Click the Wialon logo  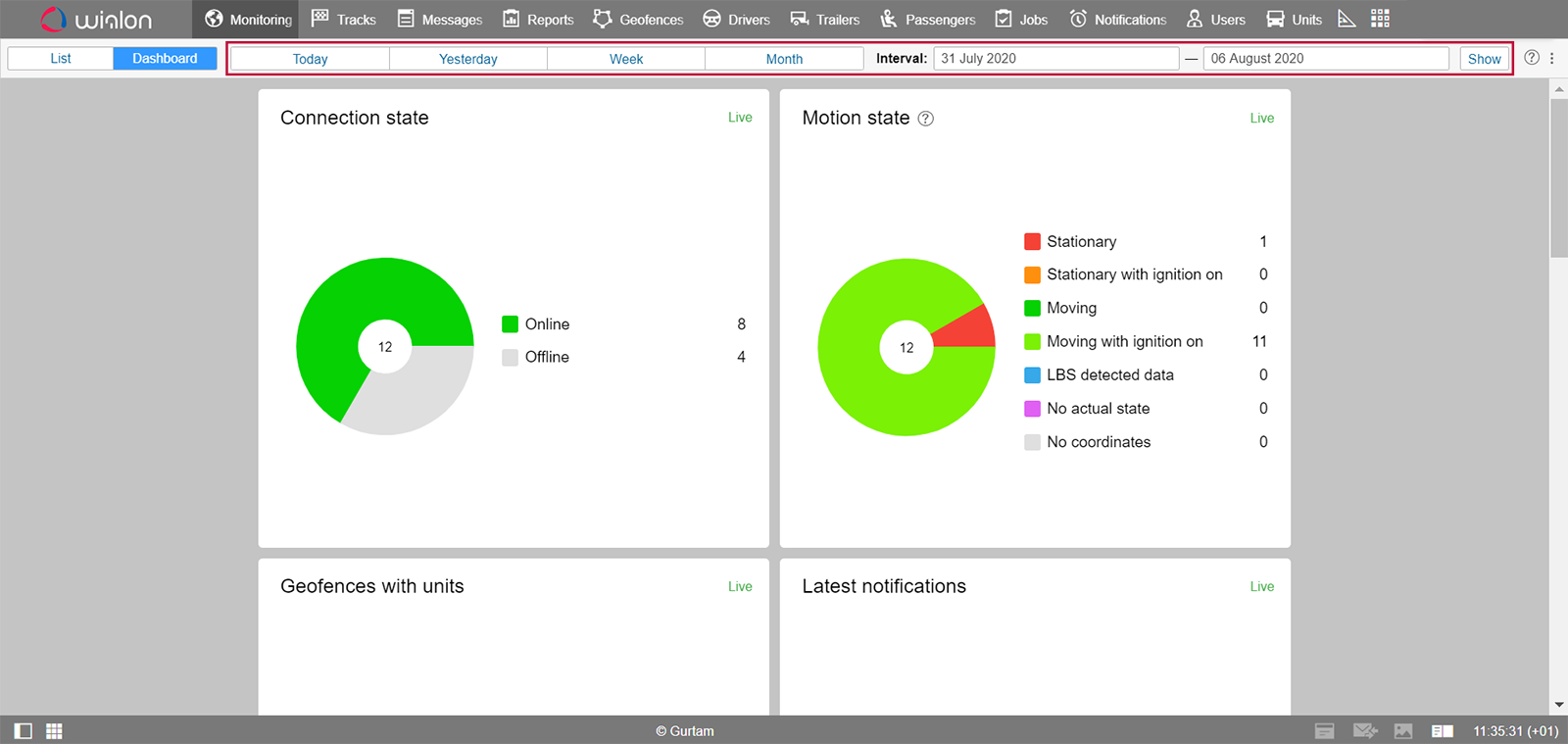pos(96,20)
